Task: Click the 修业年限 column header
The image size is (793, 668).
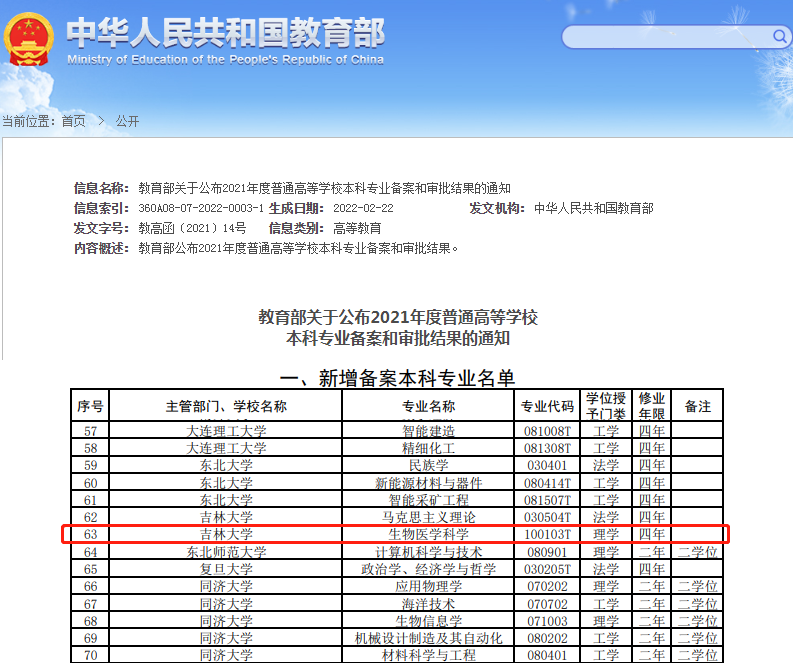Action: [x=651, y=406]
